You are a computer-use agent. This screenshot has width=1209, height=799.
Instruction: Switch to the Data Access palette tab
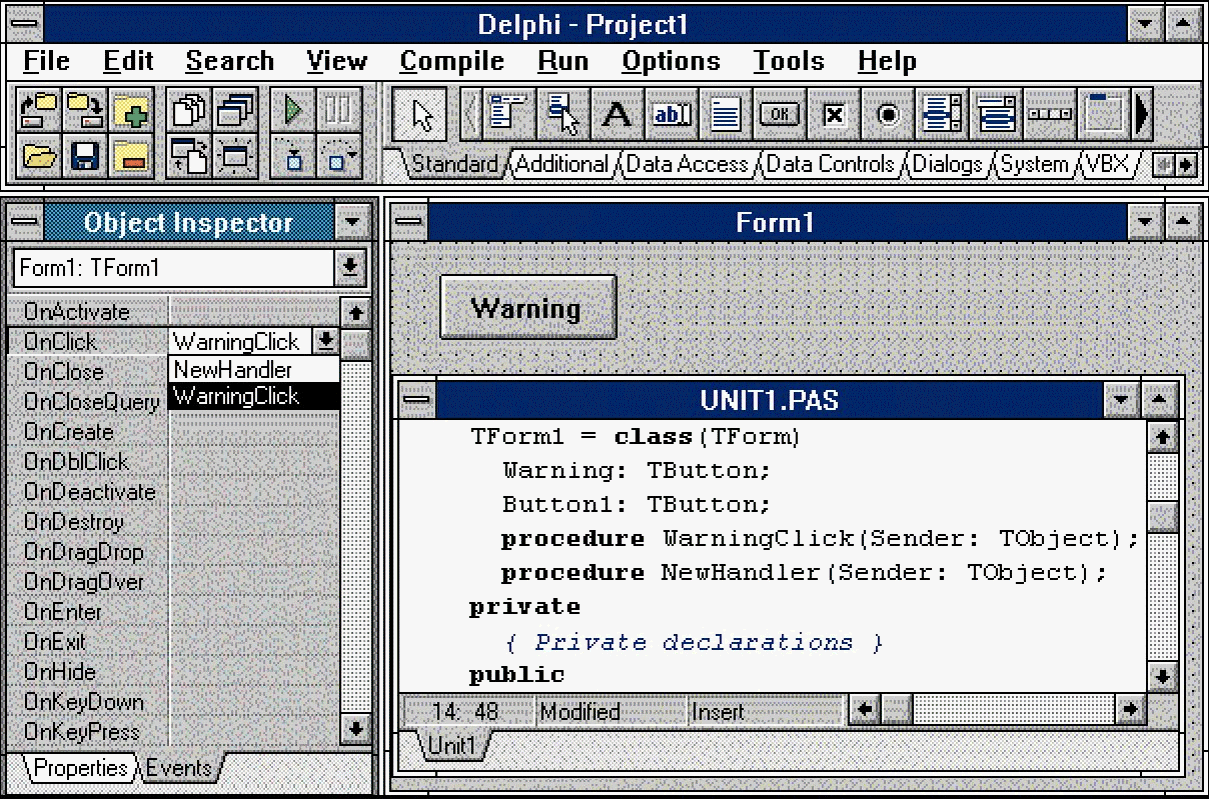[x=686, y=164]
